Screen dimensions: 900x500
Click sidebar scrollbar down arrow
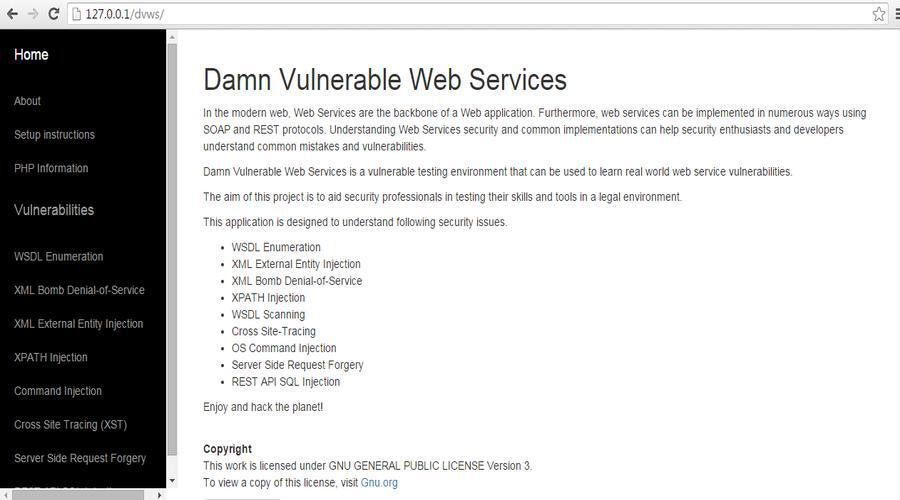(172, 481)
